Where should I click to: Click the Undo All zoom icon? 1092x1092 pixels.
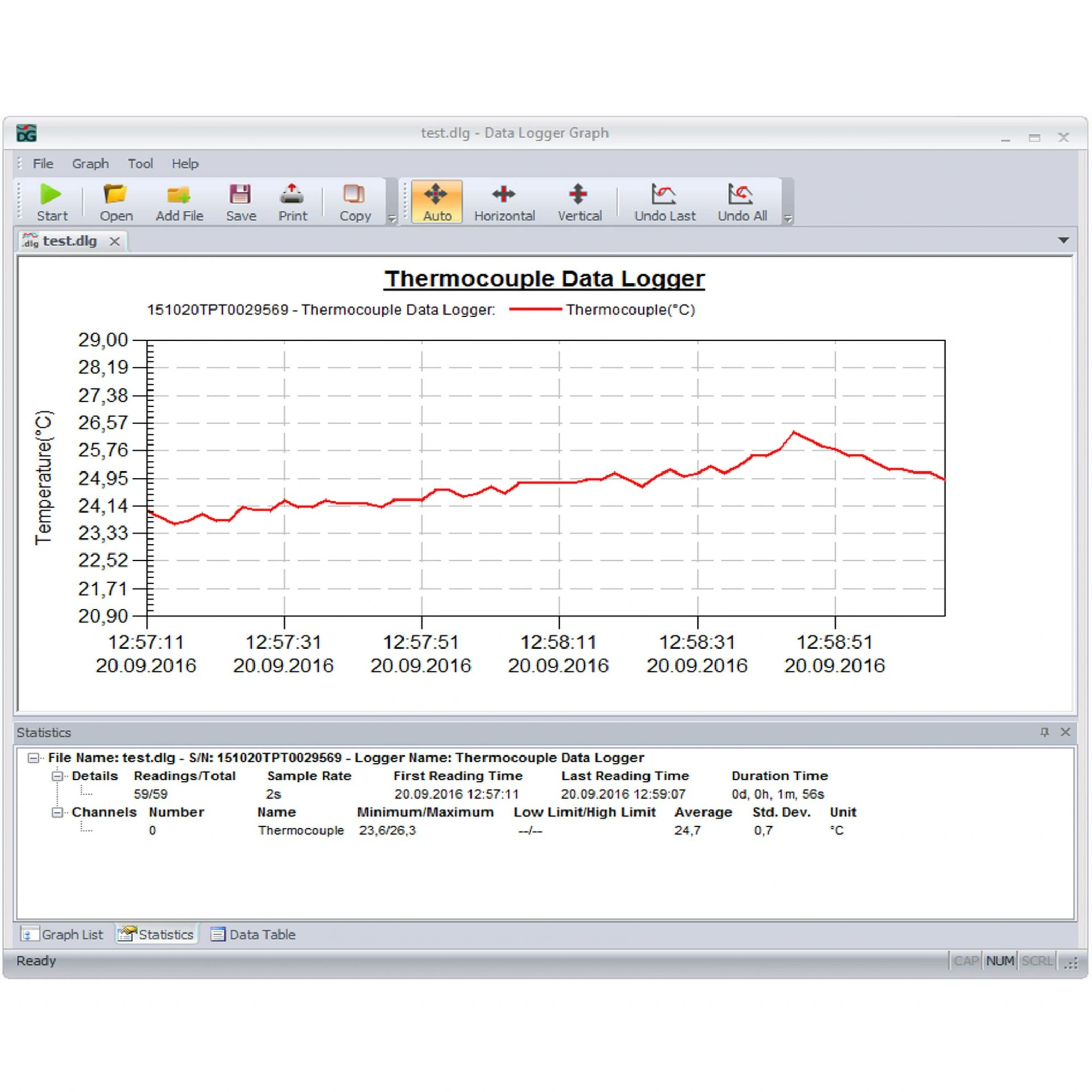coord(740,194)
